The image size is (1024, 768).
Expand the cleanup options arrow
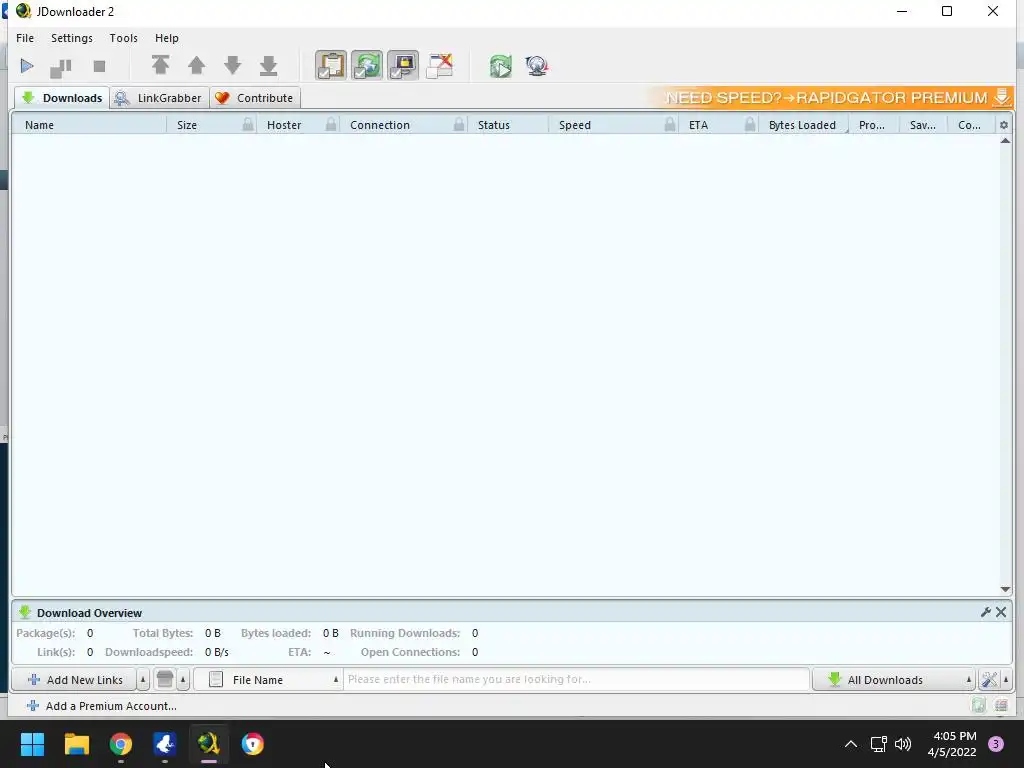coord(183,680)
